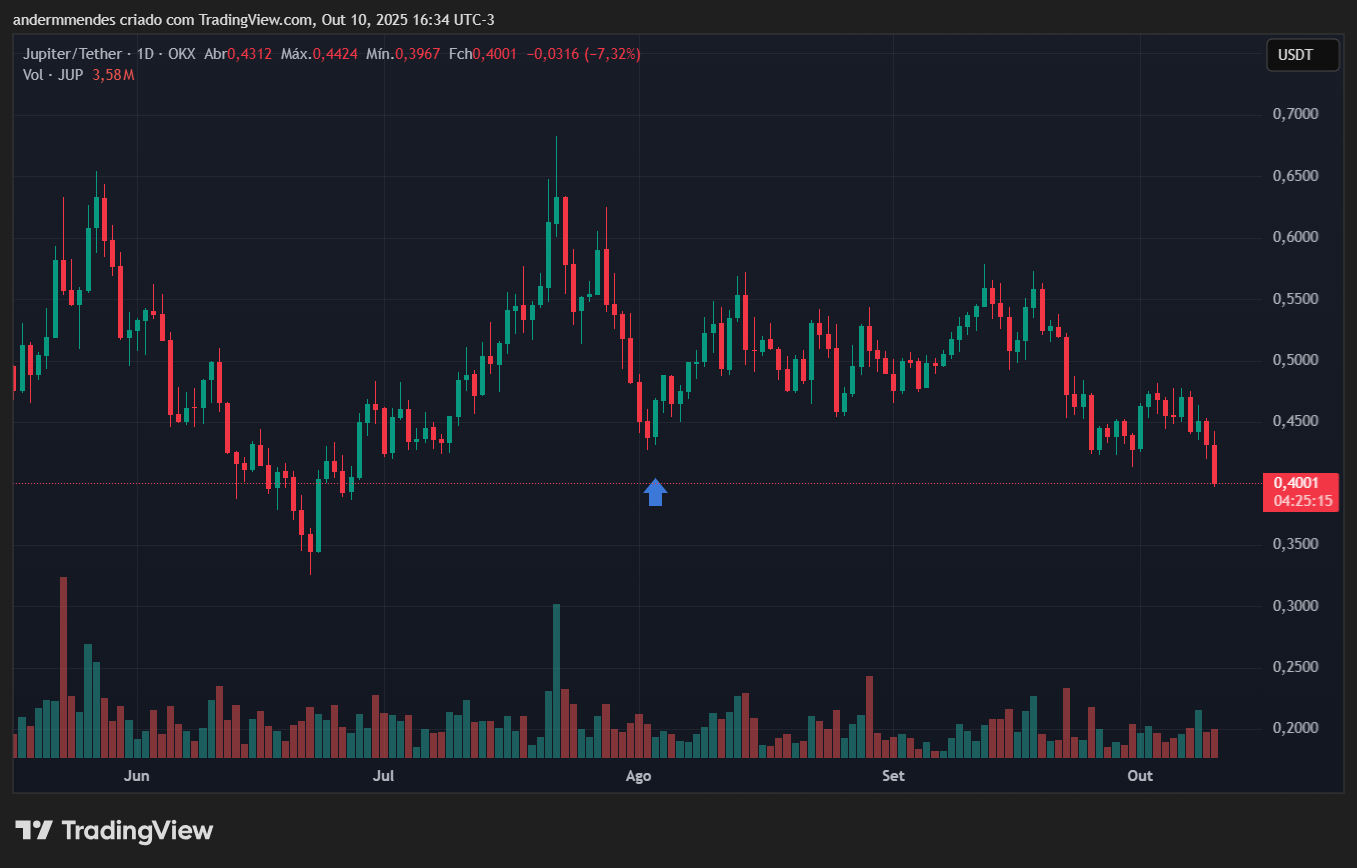The image size is (1357, 868).
Task: Click the tall green volume bar in late July
Action: 556,680
